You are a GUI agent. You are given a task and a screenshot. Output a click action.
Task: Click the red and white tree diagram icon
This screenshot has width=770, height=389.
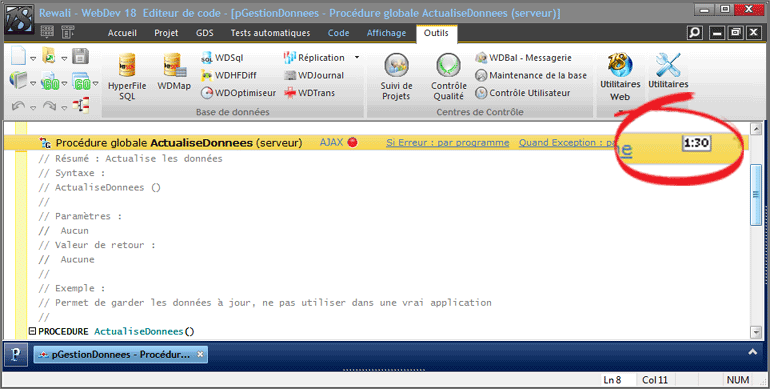click(81, 105)
